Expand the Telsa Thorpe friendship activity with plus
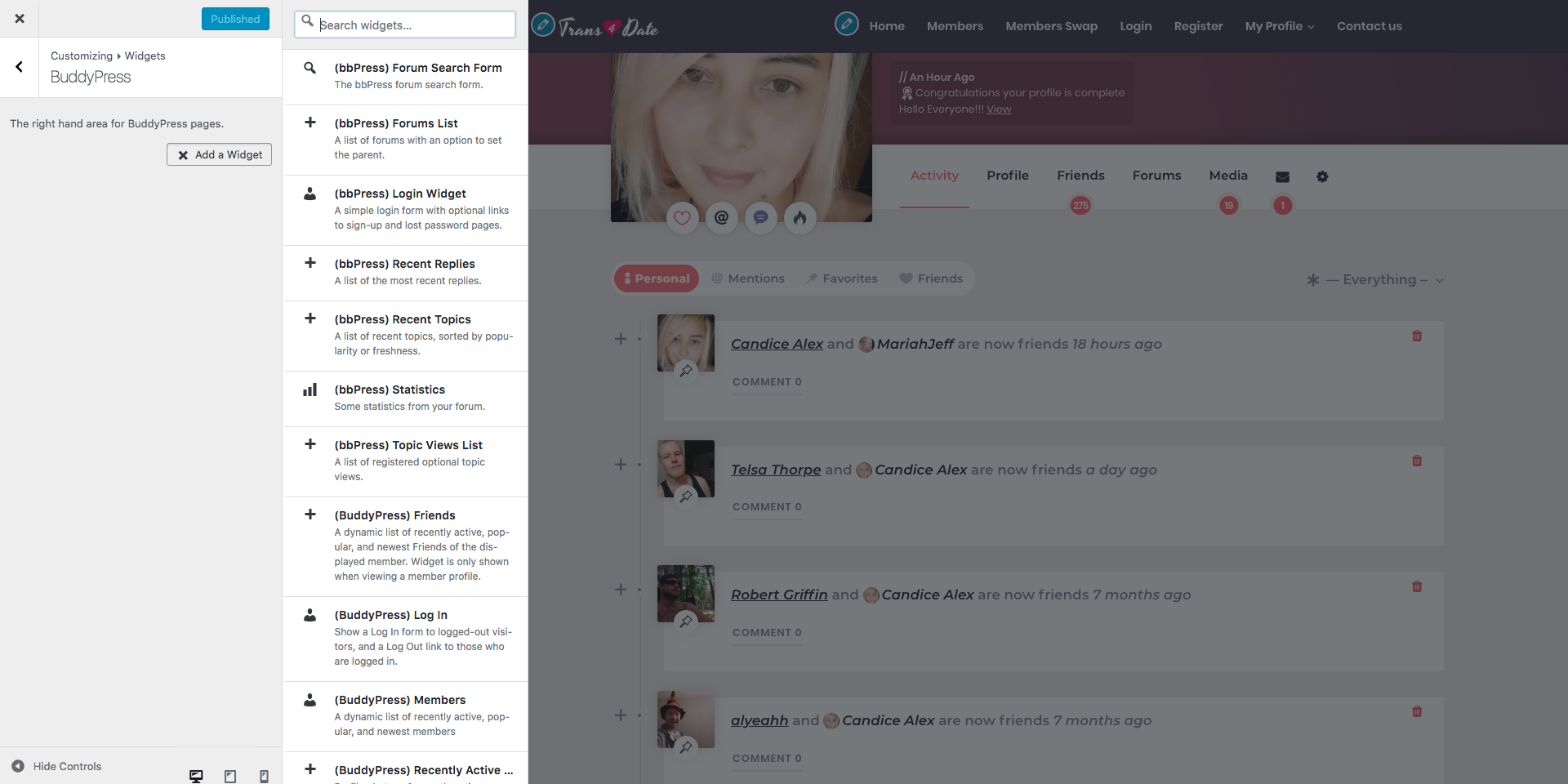The image size is (1568, 784). pyautogui.click(x=621, y=465)
